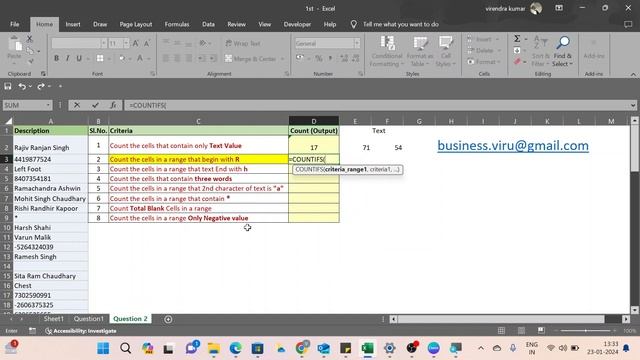Click the Fill Color bucket icon
This screenshot has height=360, width=640.
[x=122, y=58]
